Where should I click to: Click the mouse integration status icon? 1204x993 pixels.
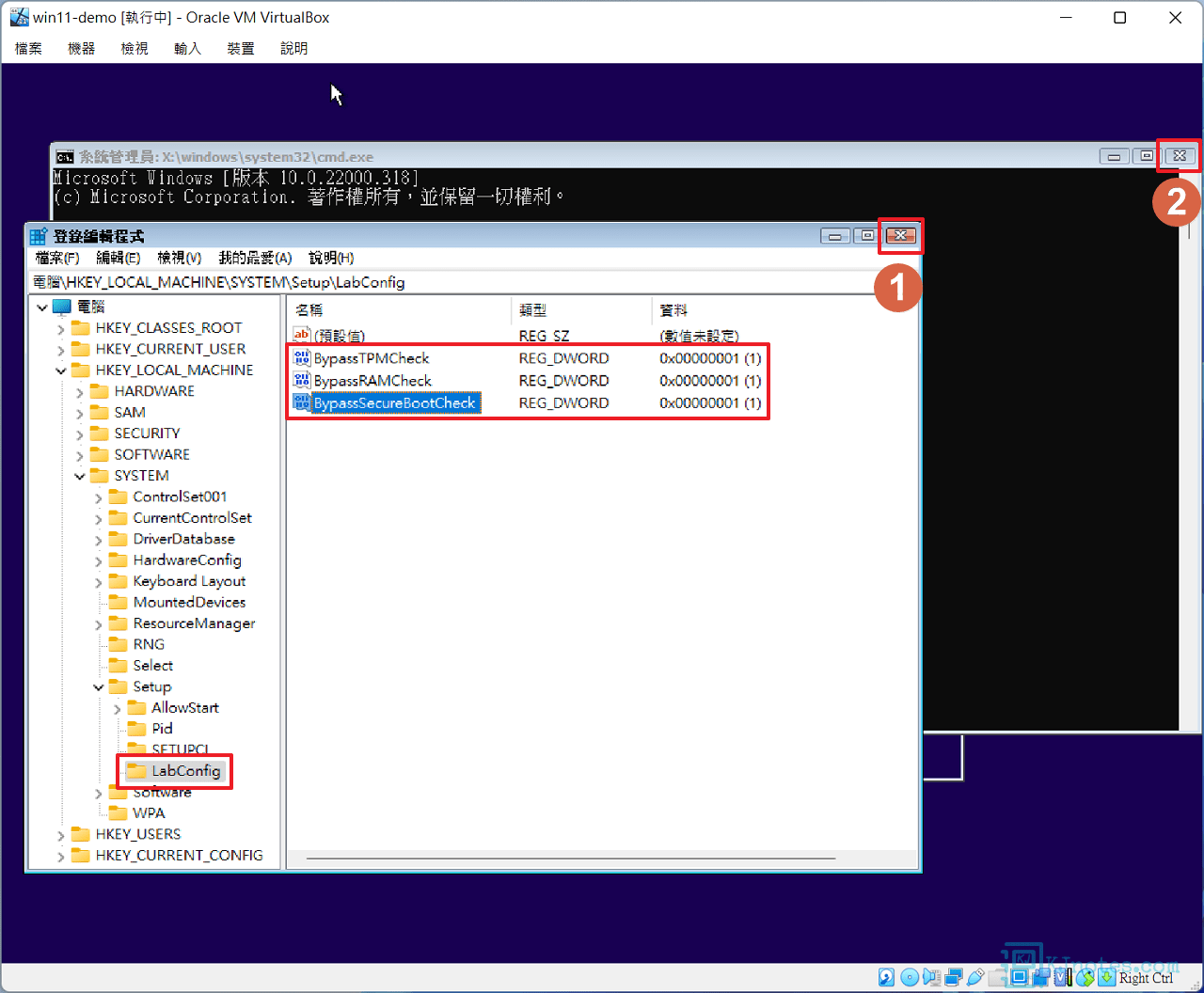point(1085,977)
